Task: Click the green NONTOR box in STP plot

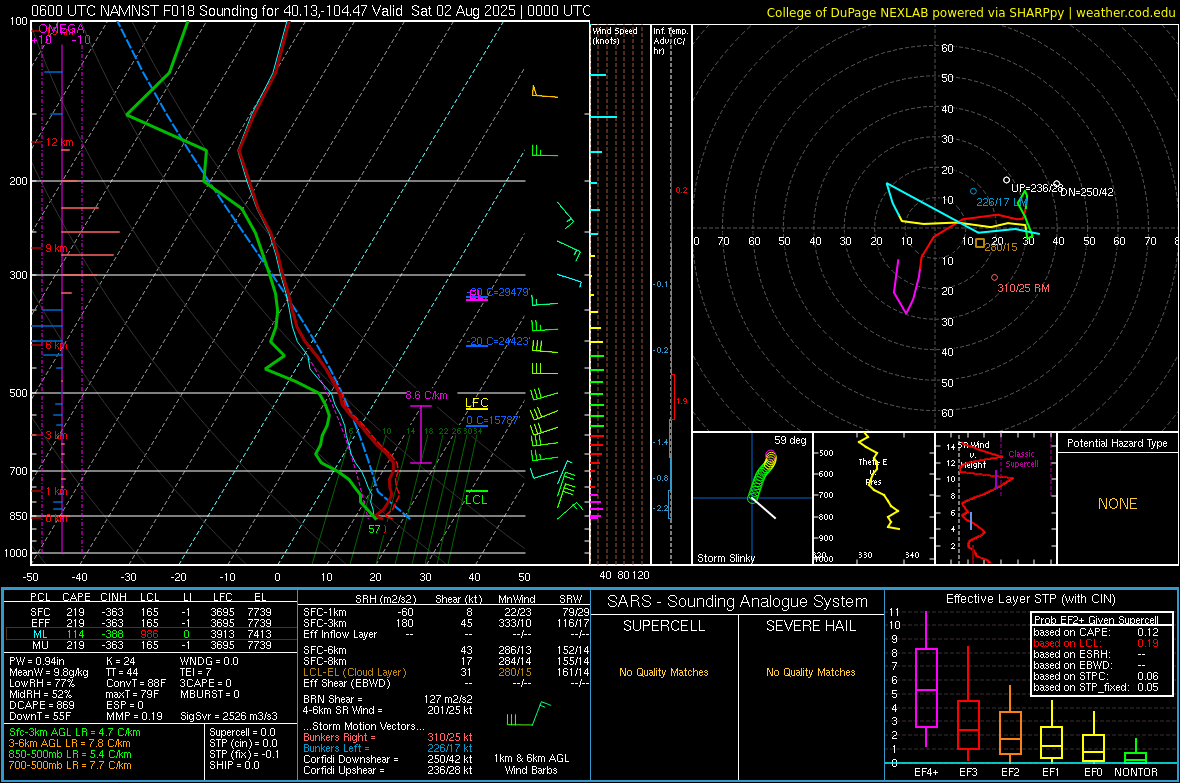Action: (x=1135, y=757)
